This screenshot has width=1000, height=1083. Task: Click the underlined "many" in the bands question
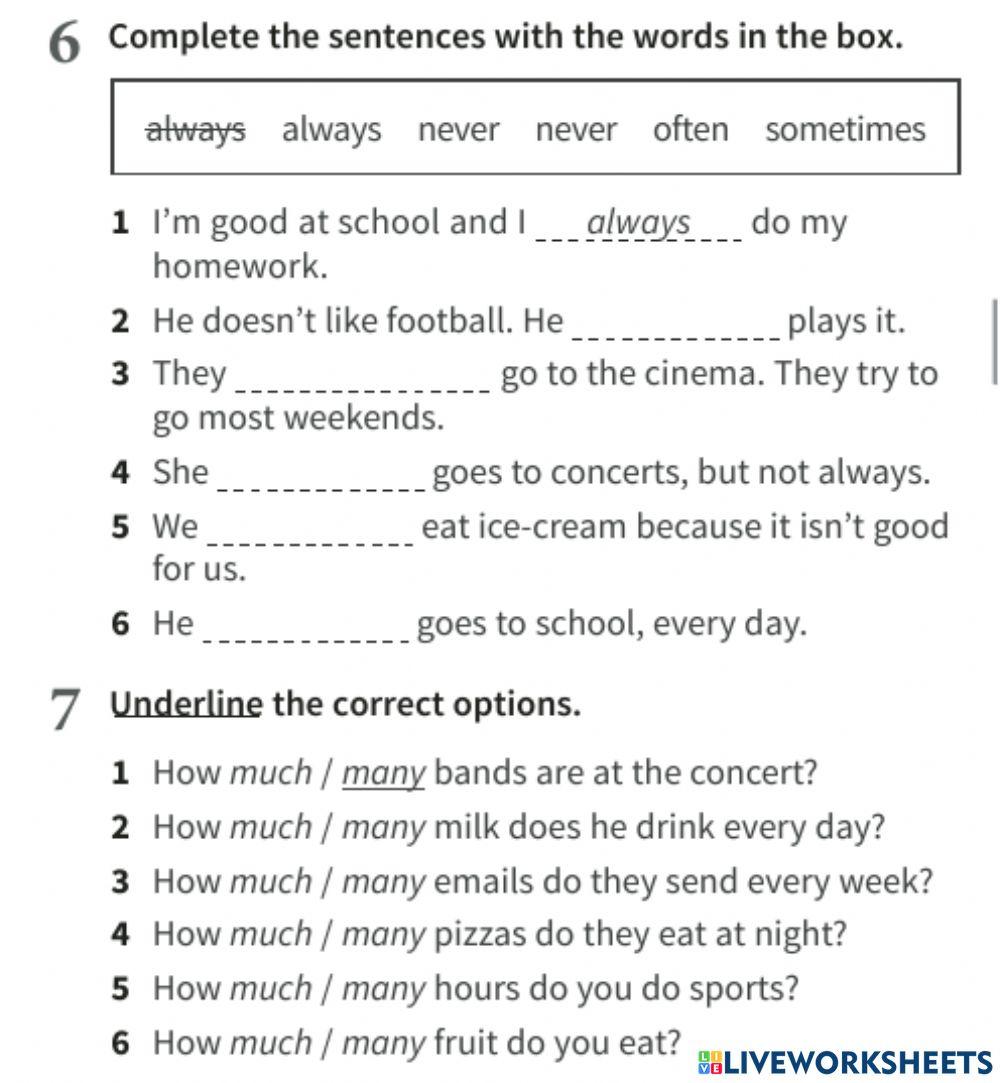pos(384,774)
